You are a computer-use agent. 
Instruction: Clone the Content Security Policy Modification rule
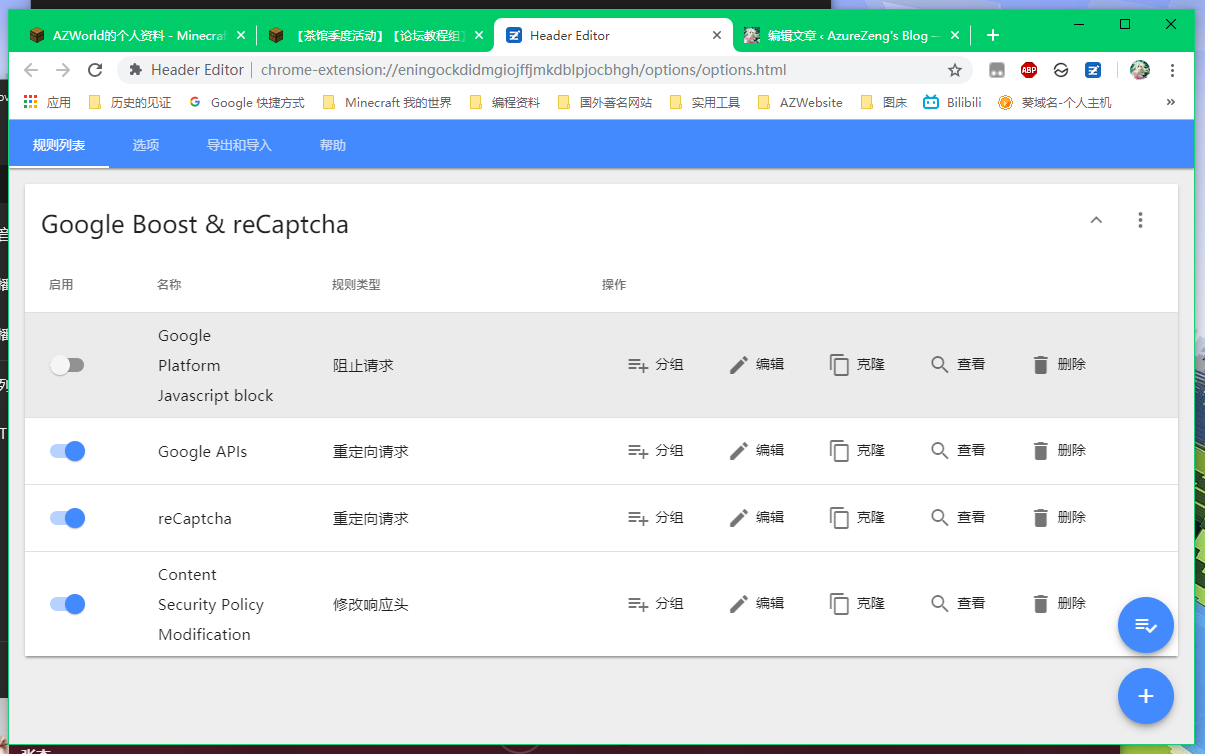pyautogui.click(x=857, y=604)
